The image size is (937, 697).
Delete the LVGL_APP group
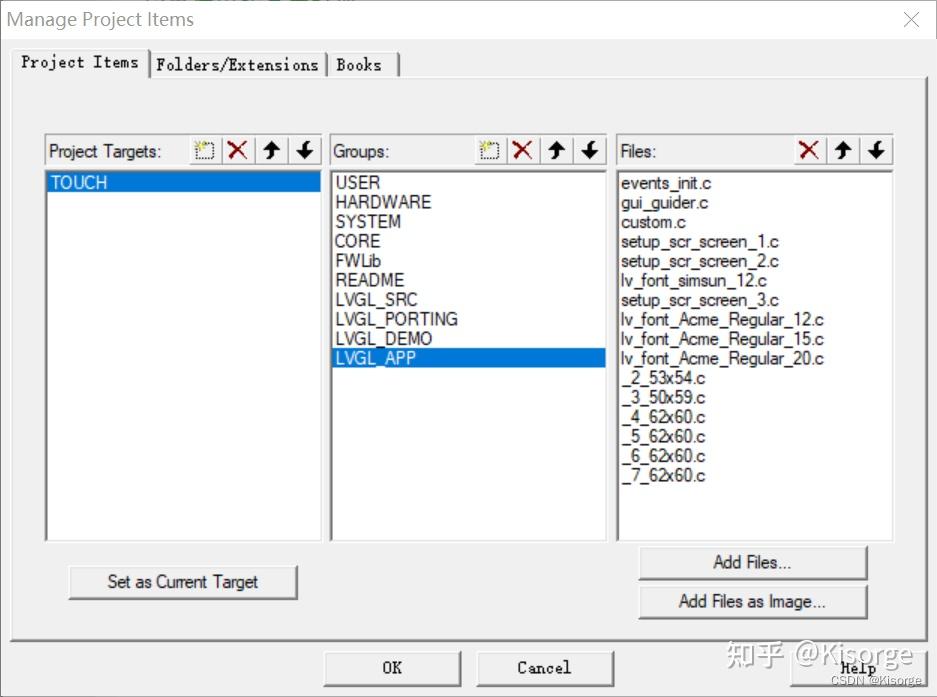pyautogui.click(x=523, y=149)
